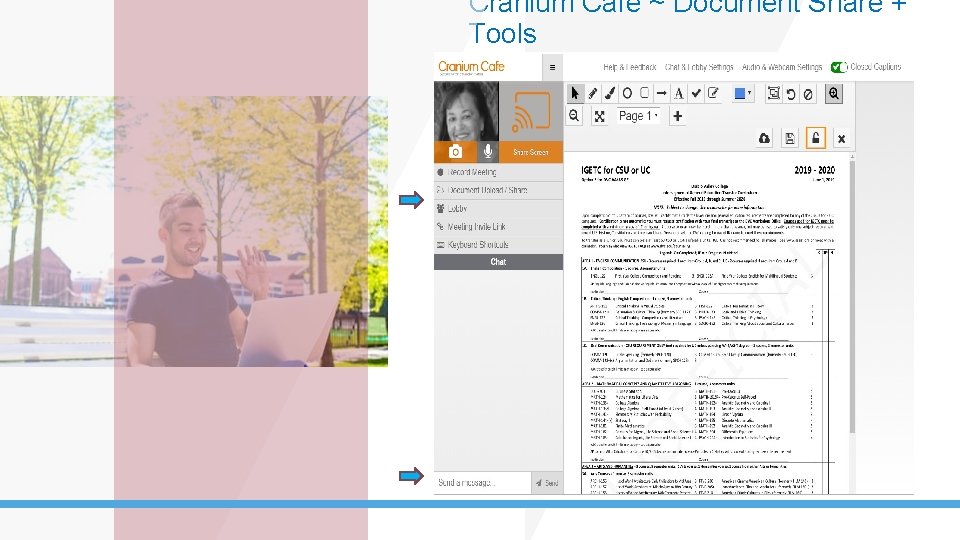This screenshot has height=540, width=960.
Task: Click the host webcam thumbnail photo
Action: tap(467, 111)
